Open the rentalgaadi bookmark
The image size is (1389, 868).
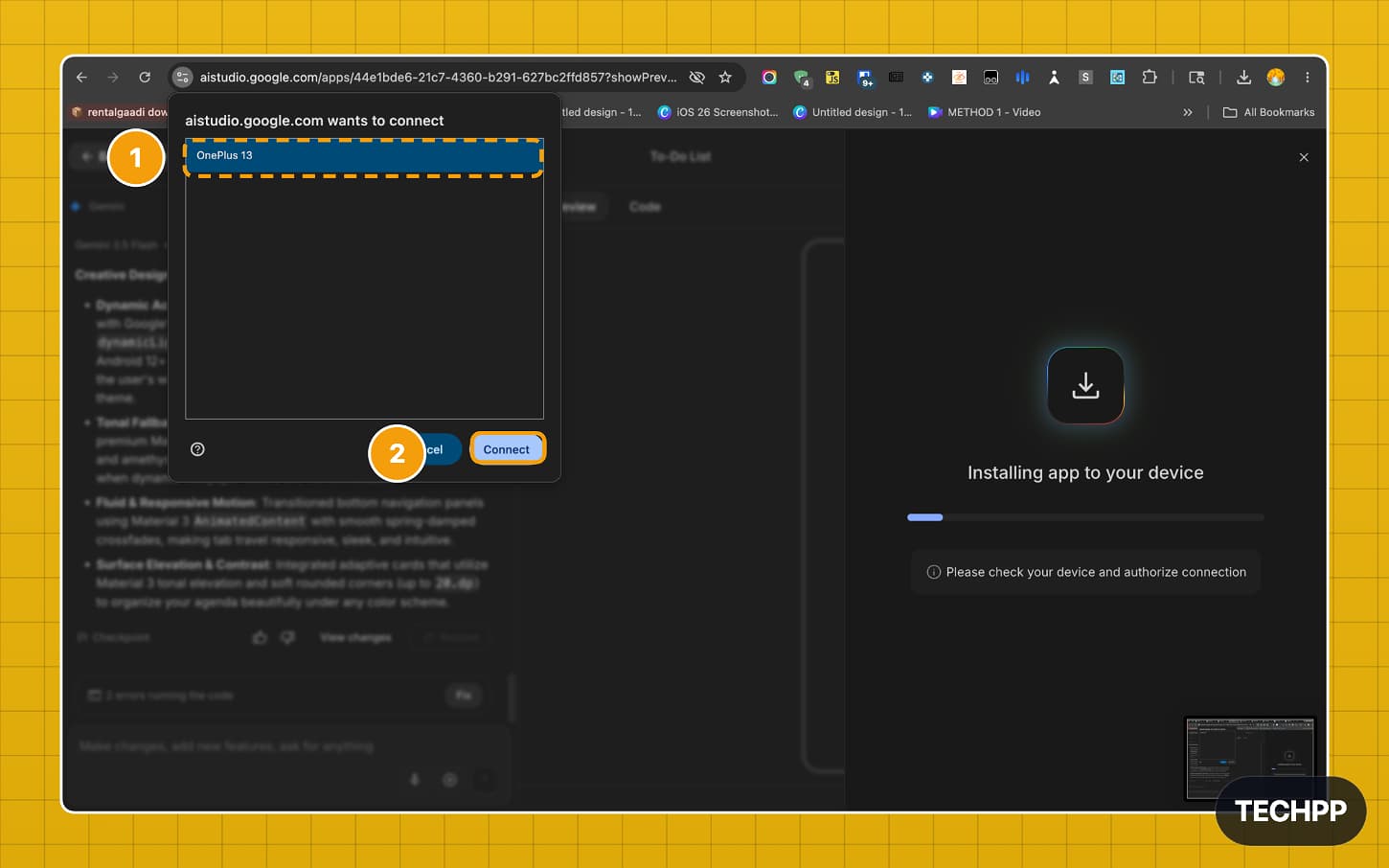click(x=120, y=112)
